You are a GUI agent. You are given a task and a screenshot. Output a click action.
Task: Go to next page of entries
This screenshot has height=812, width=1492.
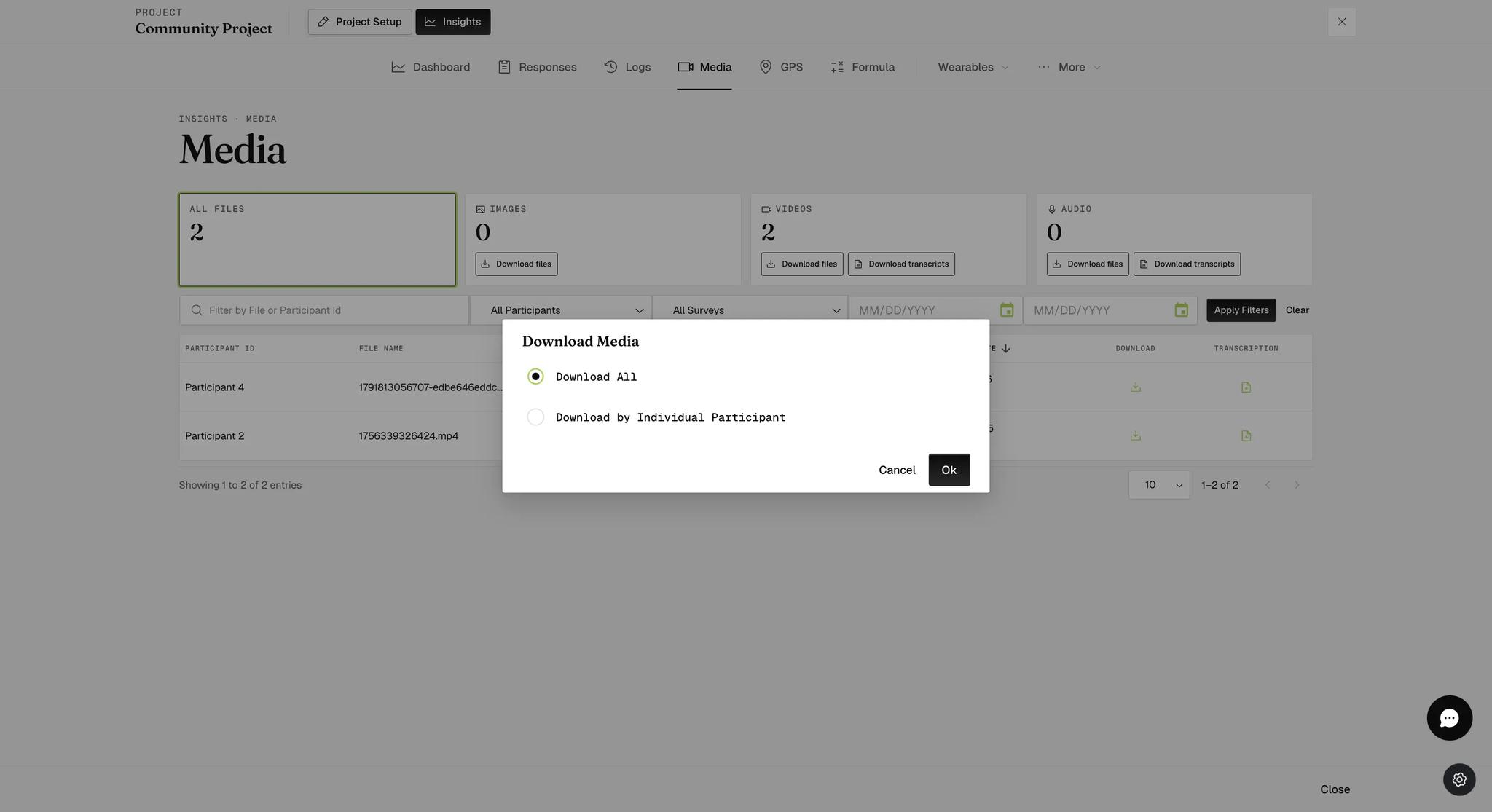1297,485
